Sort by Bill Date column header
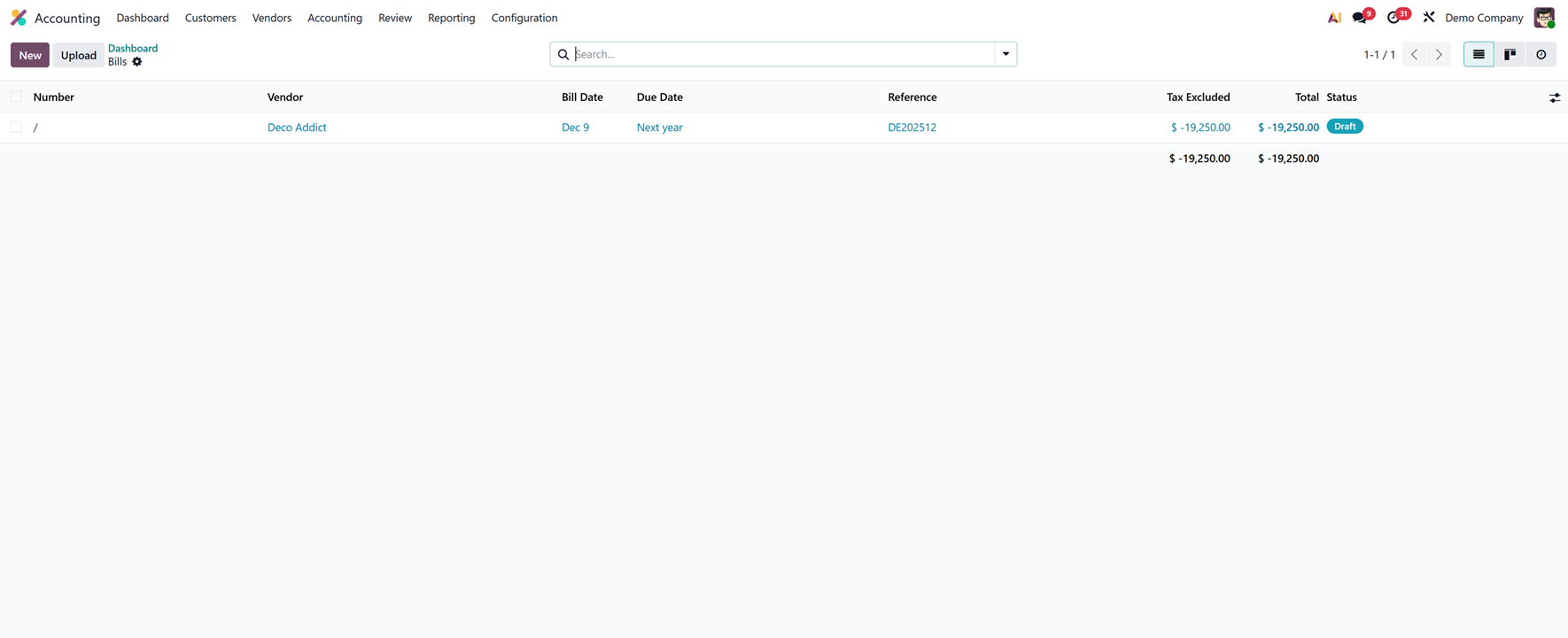Screen dimensions: 1568x638 (x=582, y=97)
